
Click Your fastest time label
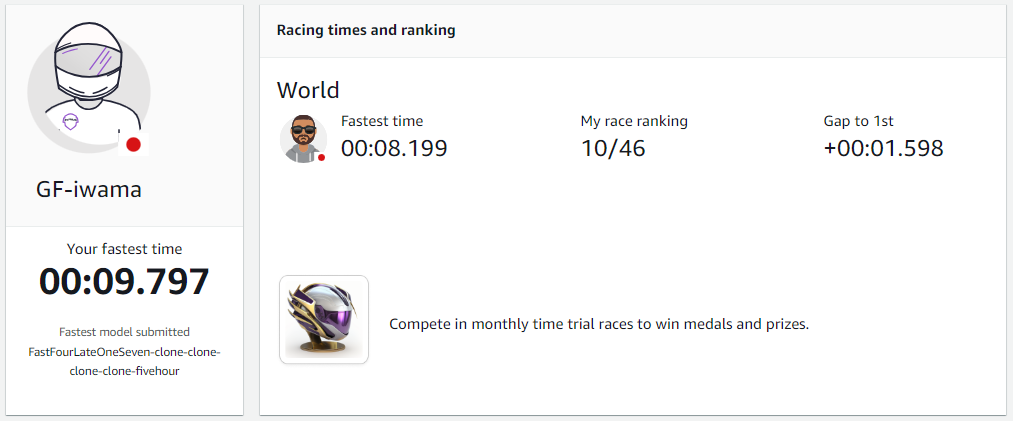(124, 249)
